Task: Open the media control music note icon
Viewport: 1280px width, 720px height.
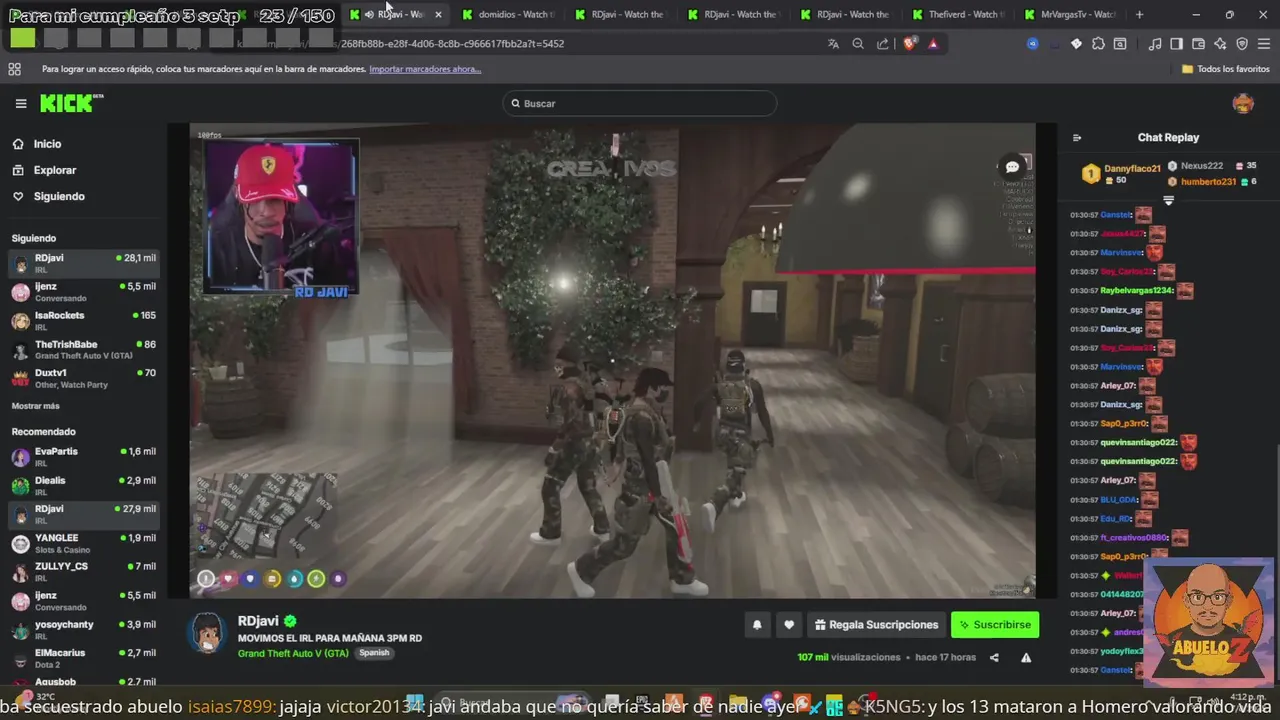Action: (x=1155, y=44)
